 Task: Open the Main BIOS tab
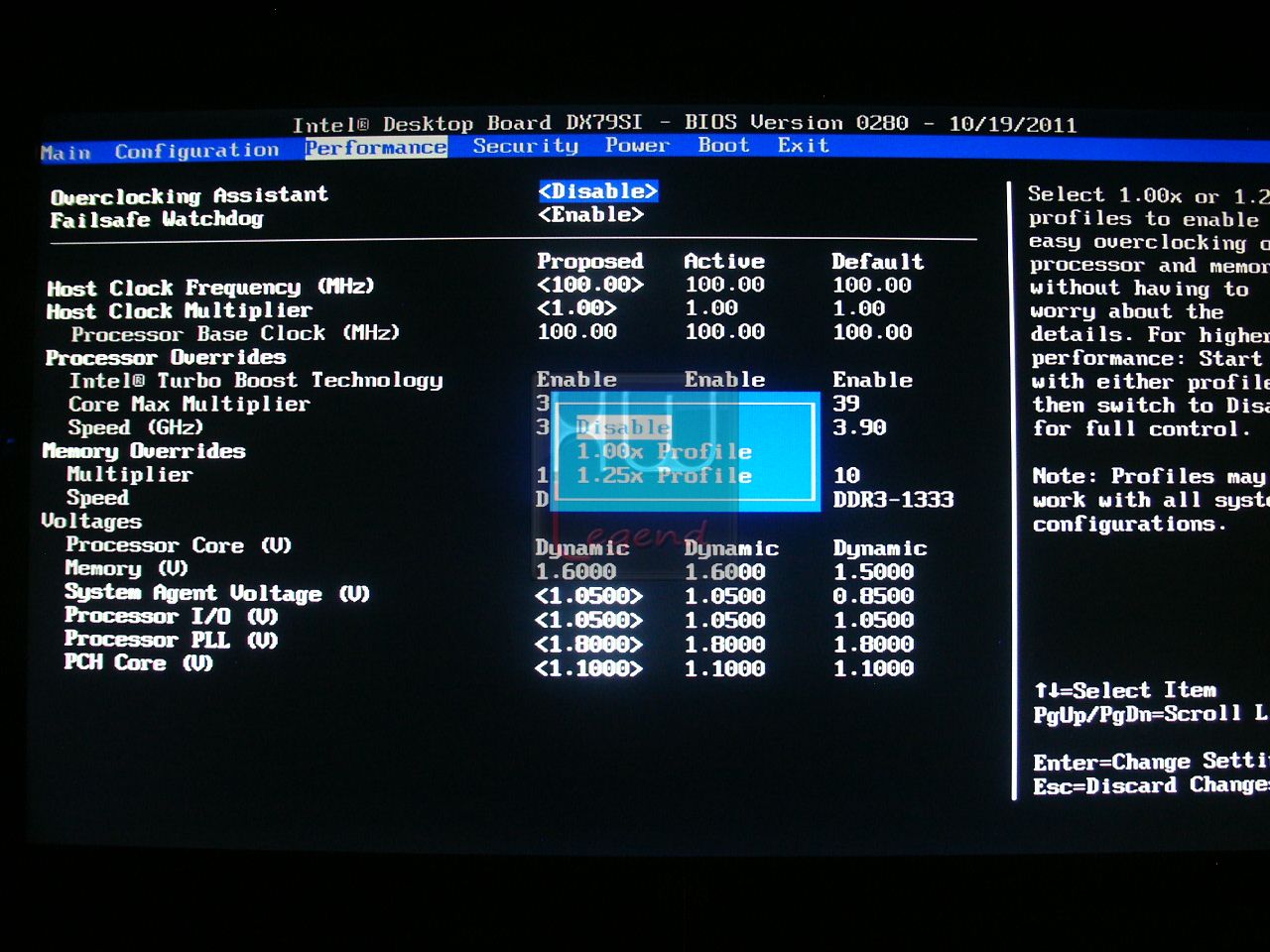[x=65, y=153]
